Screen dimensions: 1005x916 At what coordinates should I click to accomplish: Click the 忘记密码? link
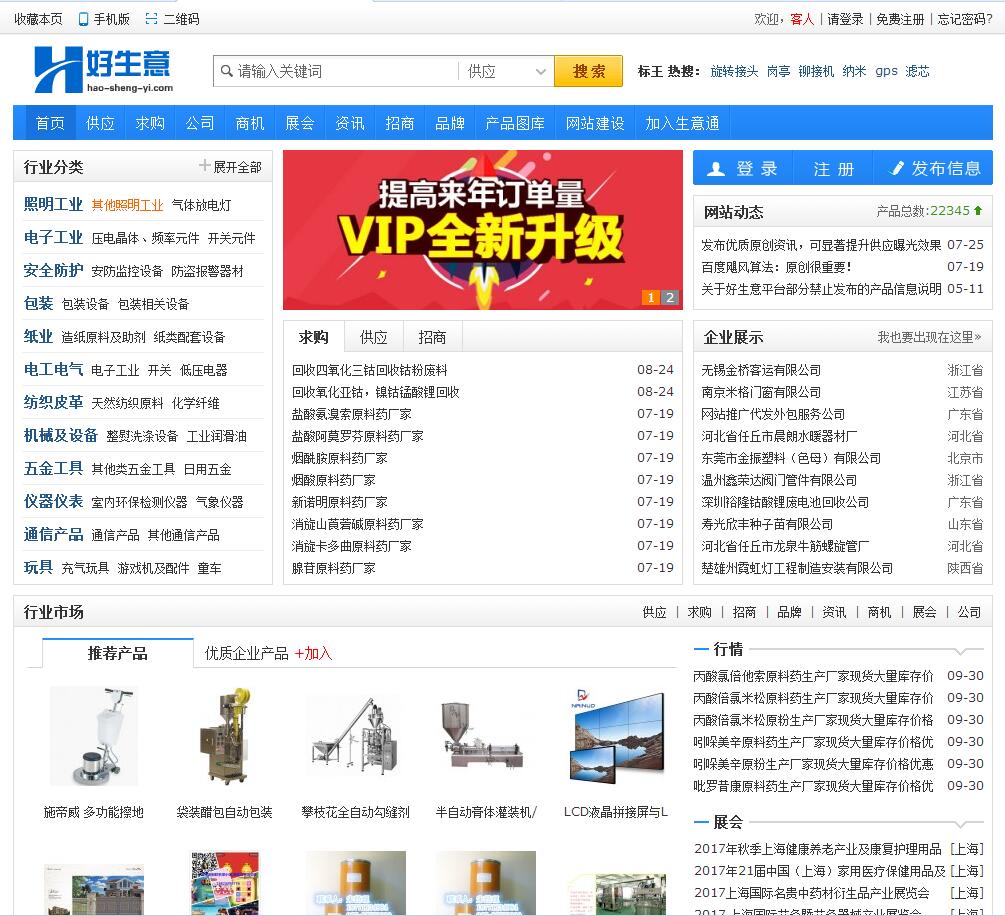tap(965, 19)
